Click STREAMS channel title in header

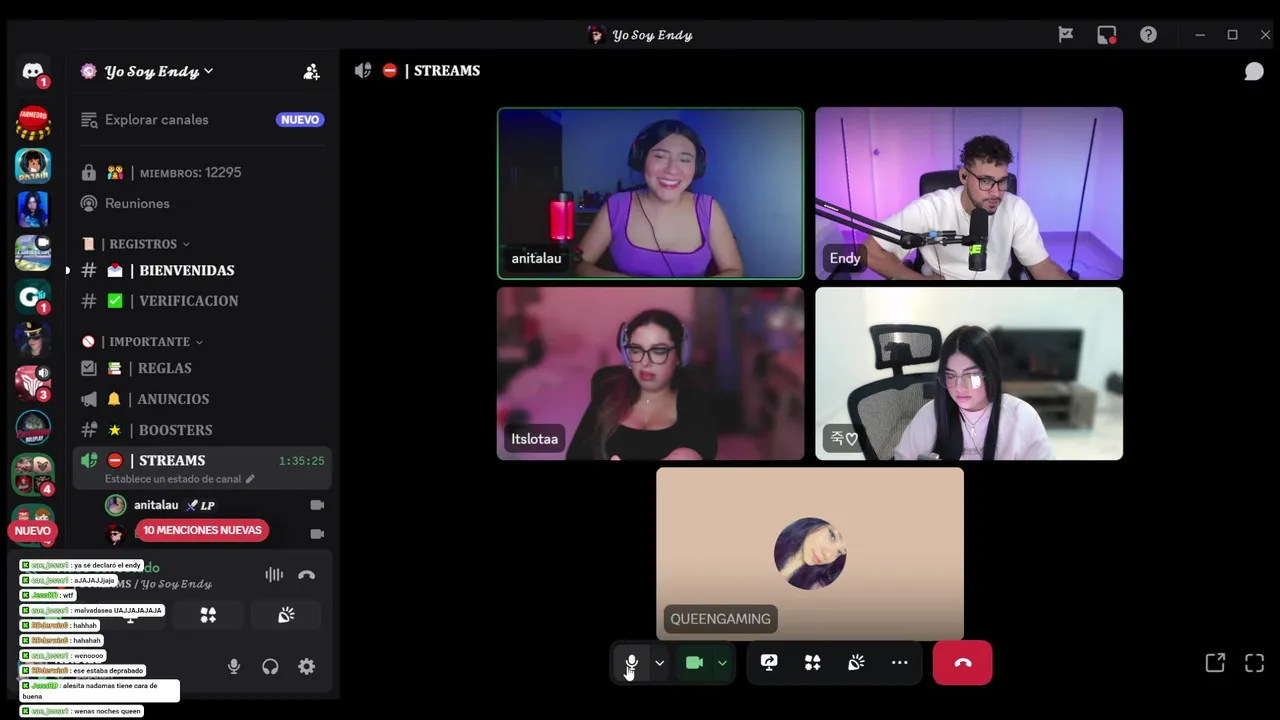click(x=446, y=71)
